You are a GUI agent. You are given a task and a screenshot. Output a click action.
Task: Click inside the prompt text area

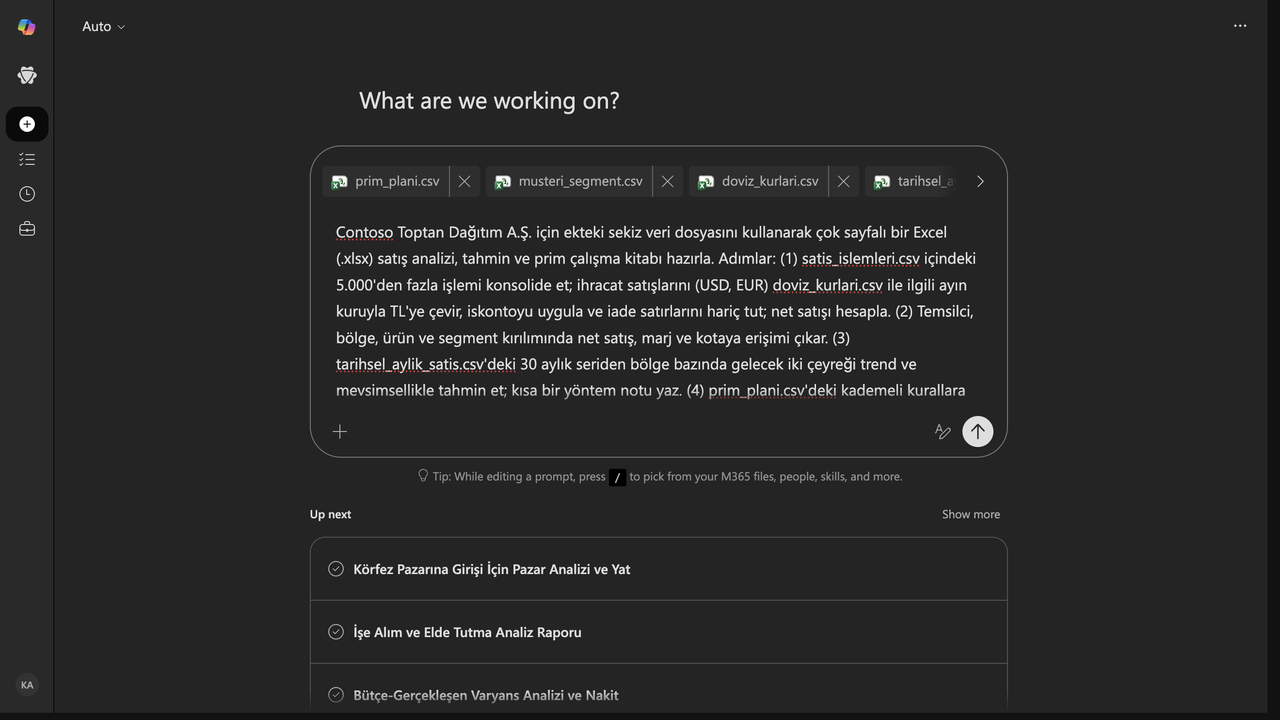[658, 310]
